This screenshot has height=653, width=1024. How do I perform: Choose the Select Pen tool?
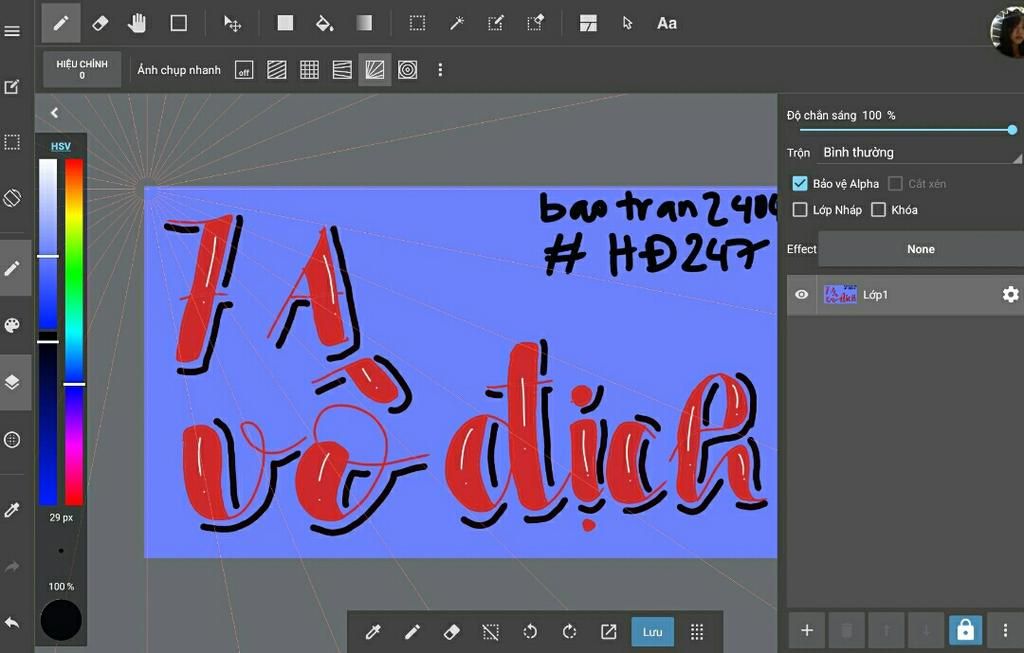pos(496,24)
